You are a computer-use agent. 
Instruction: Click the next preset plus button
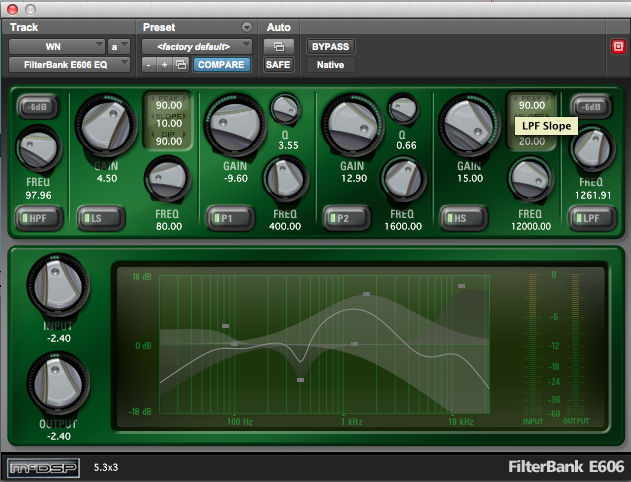(x=165, y=65)
